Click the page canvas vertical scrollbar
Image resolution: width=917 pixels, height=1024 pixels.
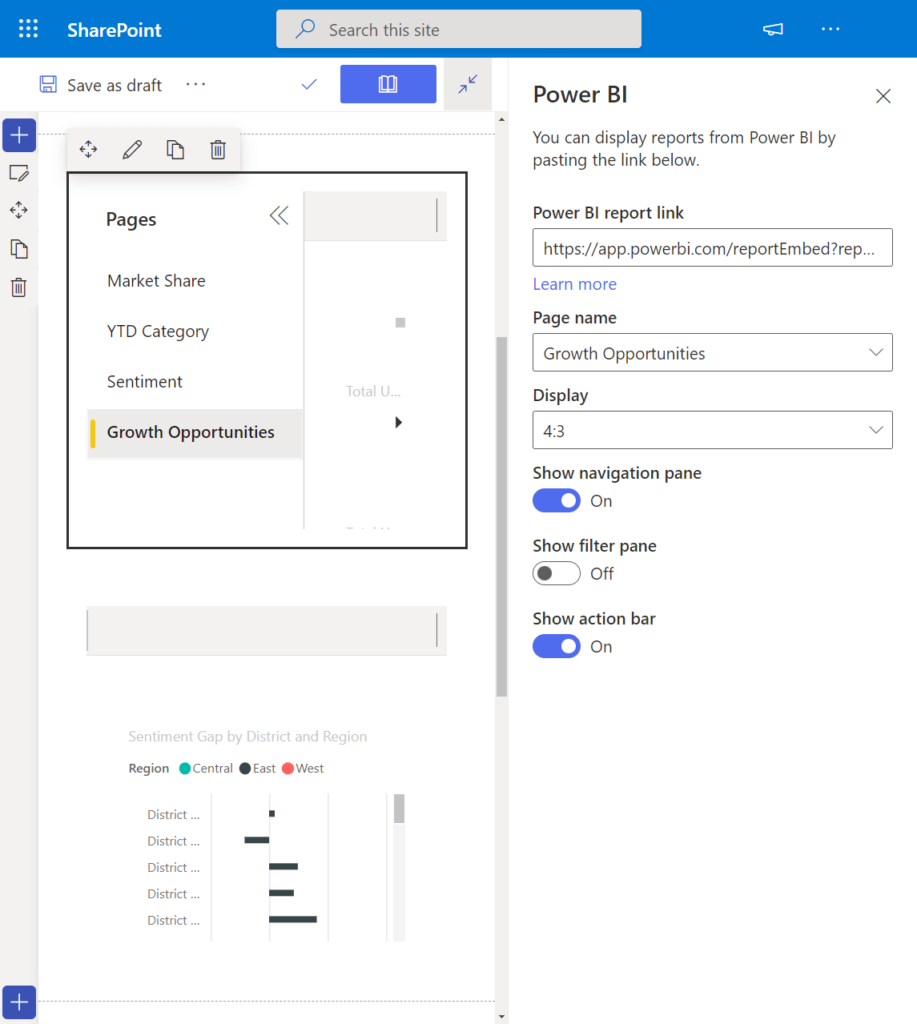click(x=502, y=517)
